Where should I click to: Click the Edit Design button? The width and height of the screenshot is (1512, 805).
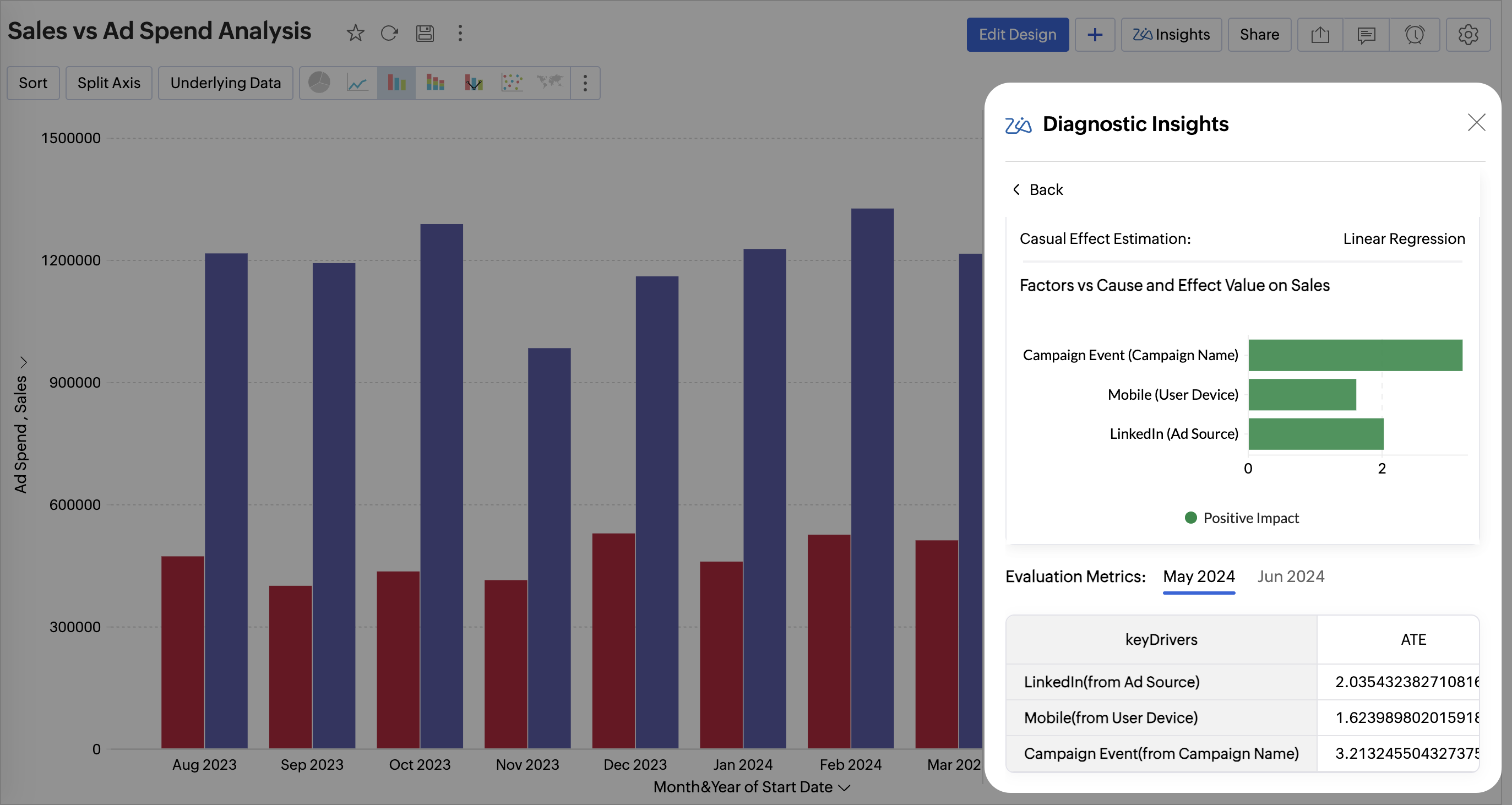(x=1017, y=35)
